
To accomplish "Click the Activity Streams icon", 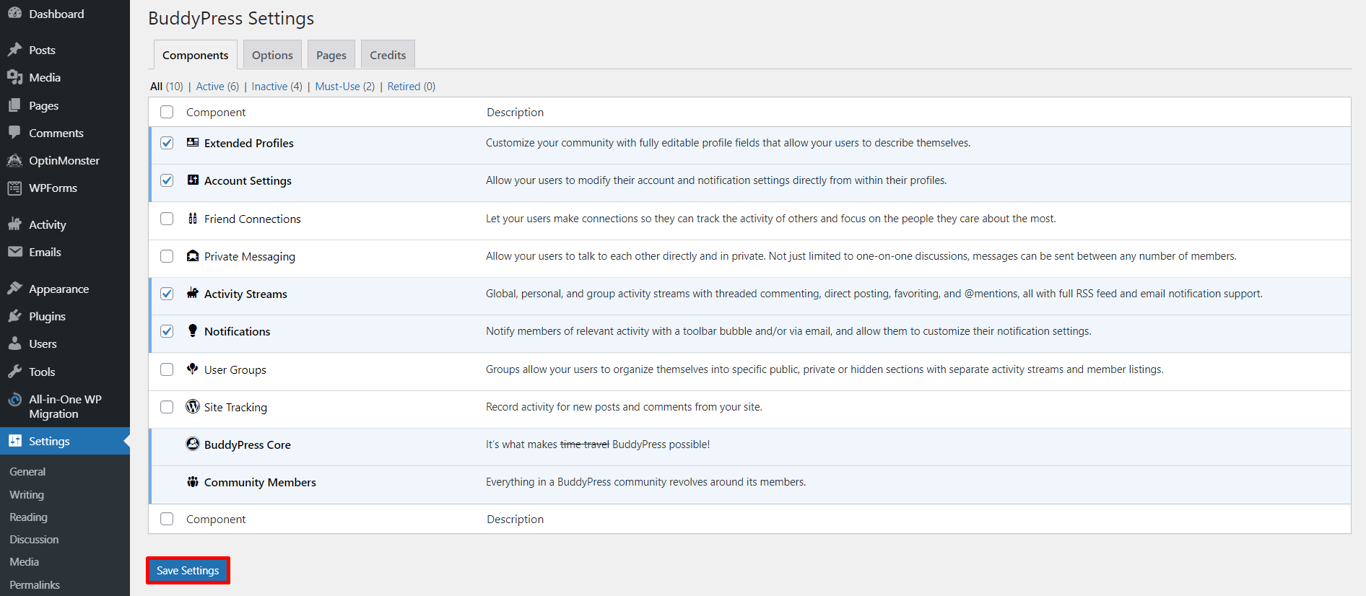I will coord(190,294).
